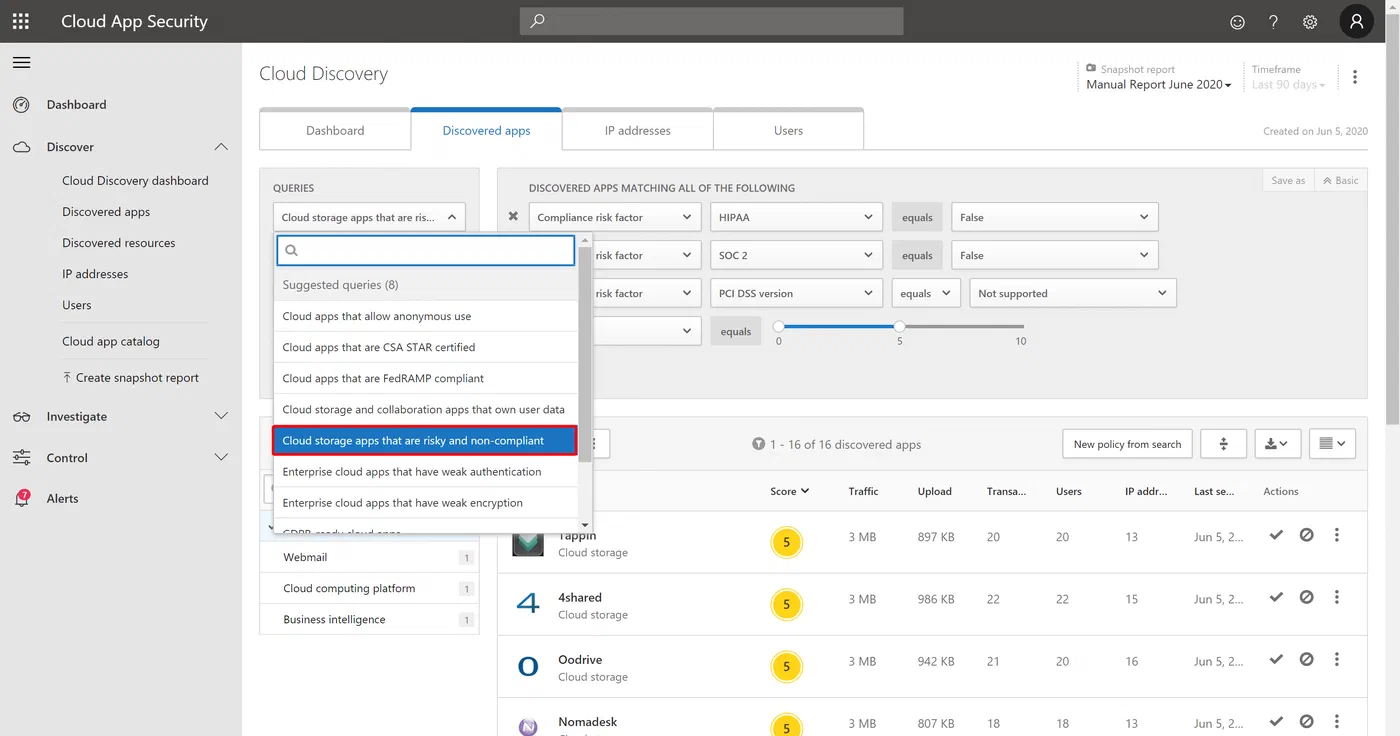The height and width of the screenshot is (736, 1400).
Task: Open the HIPAA compliance field dropdown
Action: tap(796, 217)
